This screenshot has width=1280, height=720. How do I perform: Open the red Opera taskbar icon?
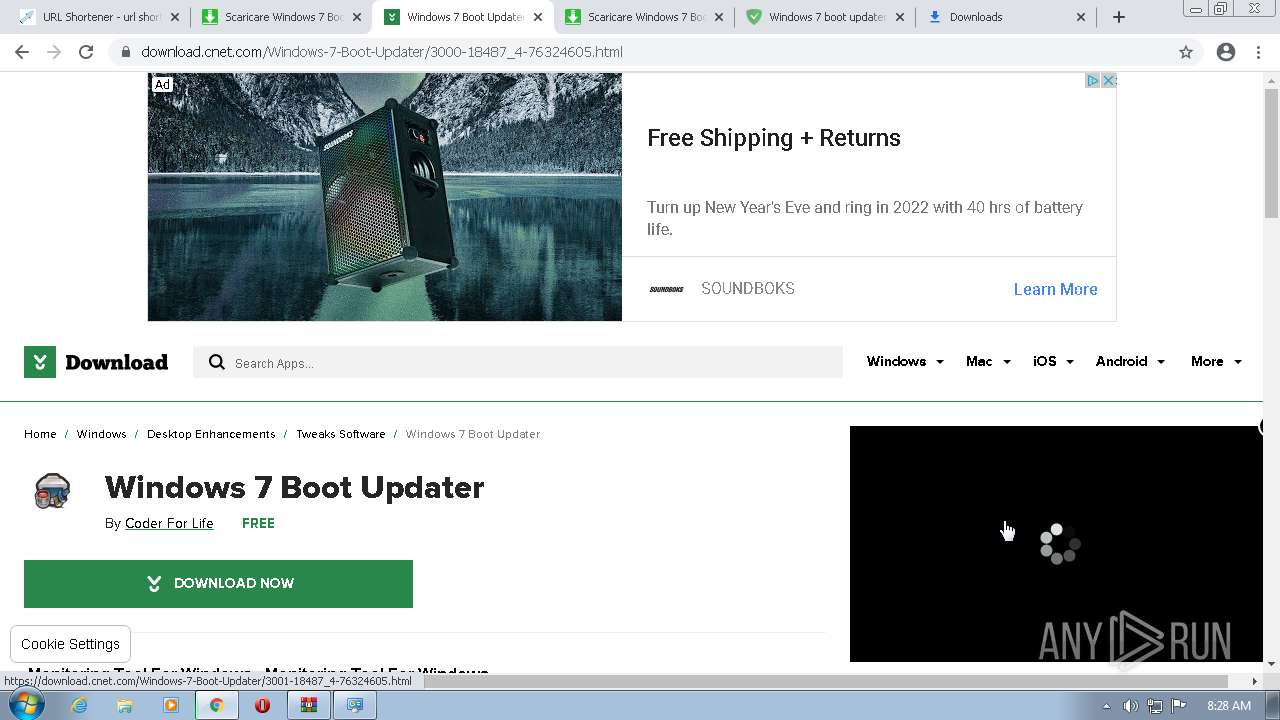click(x=262, y=705)
